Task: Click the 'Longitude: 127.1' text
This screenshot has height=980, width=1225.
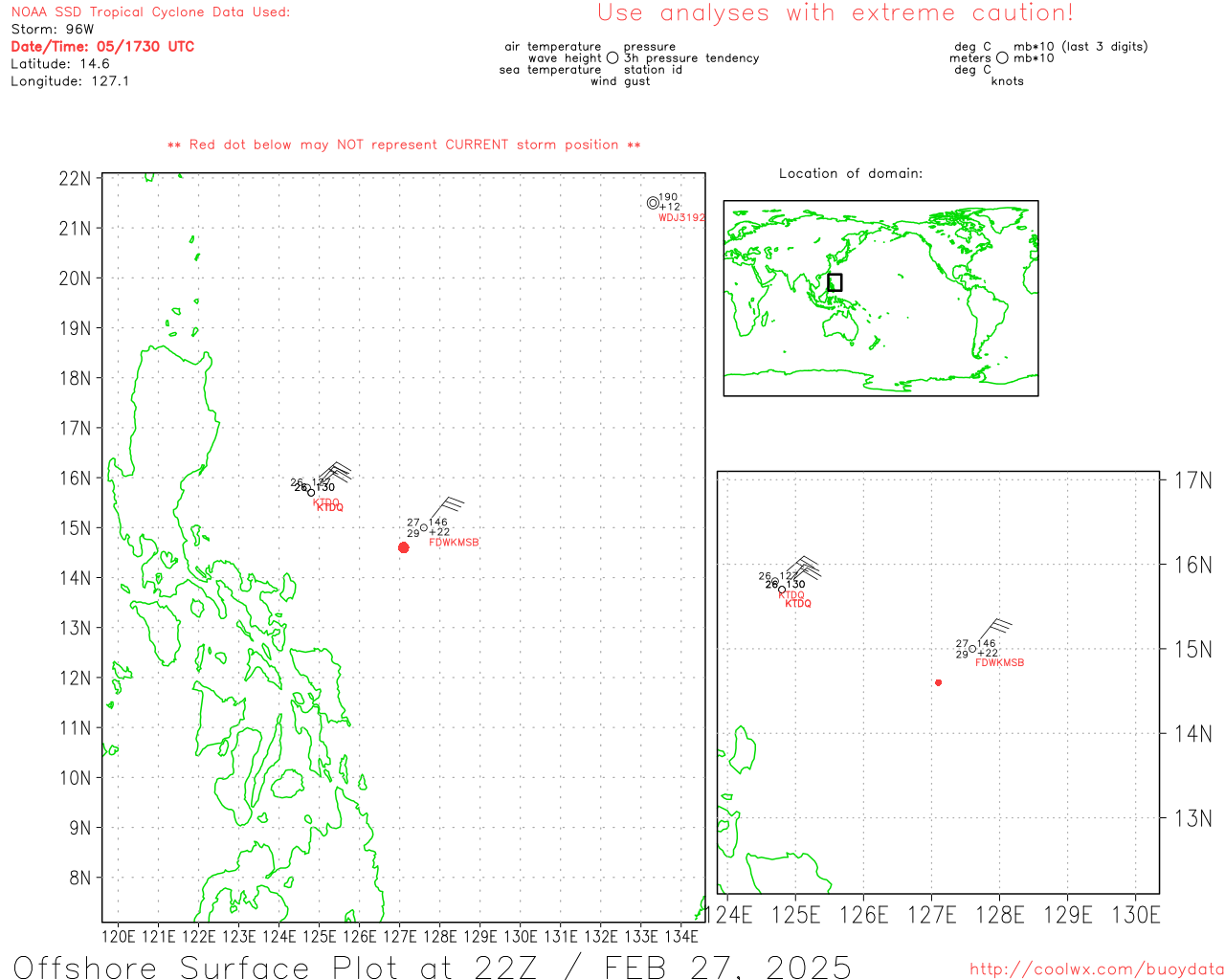Action: coord(70,80)
